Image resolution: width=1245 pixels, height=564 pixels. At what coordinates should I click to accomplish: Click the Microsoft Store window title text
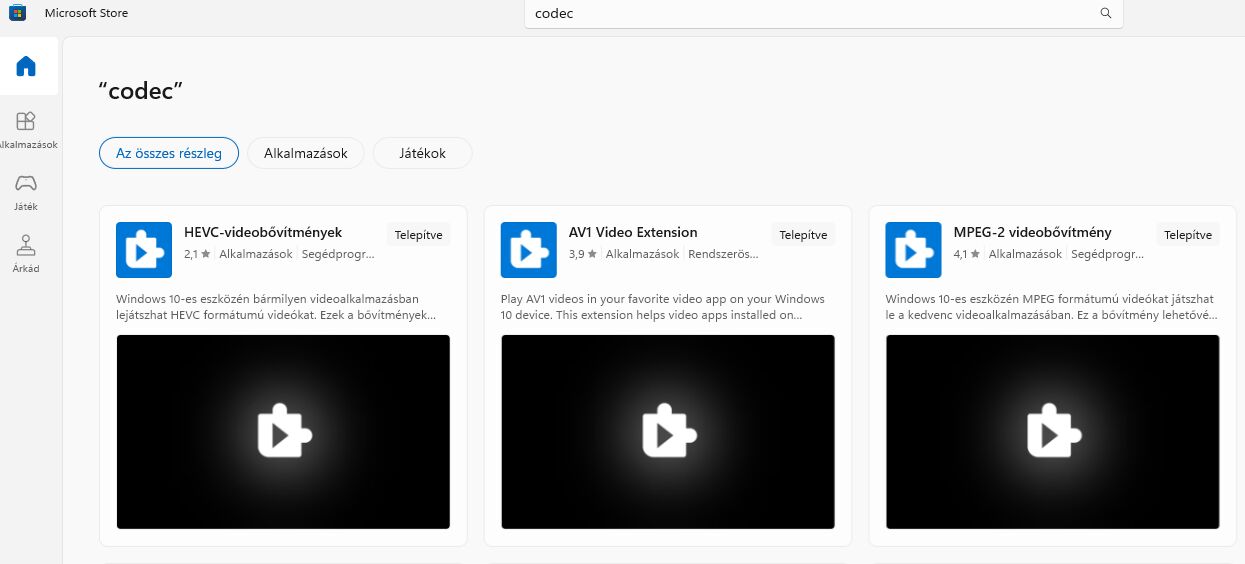point(86,13)
